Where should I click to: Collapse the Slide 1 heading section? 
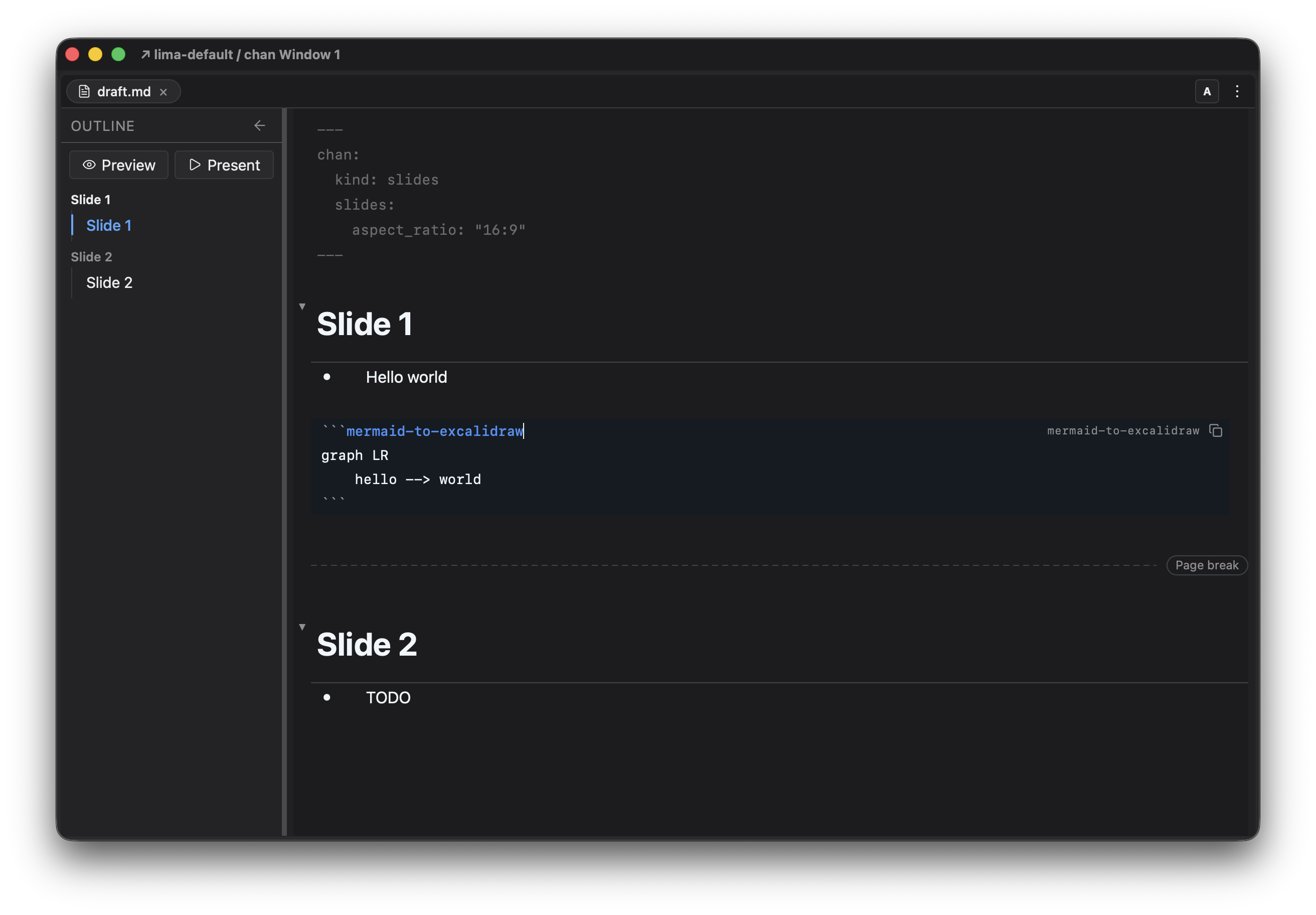(302, 307)
